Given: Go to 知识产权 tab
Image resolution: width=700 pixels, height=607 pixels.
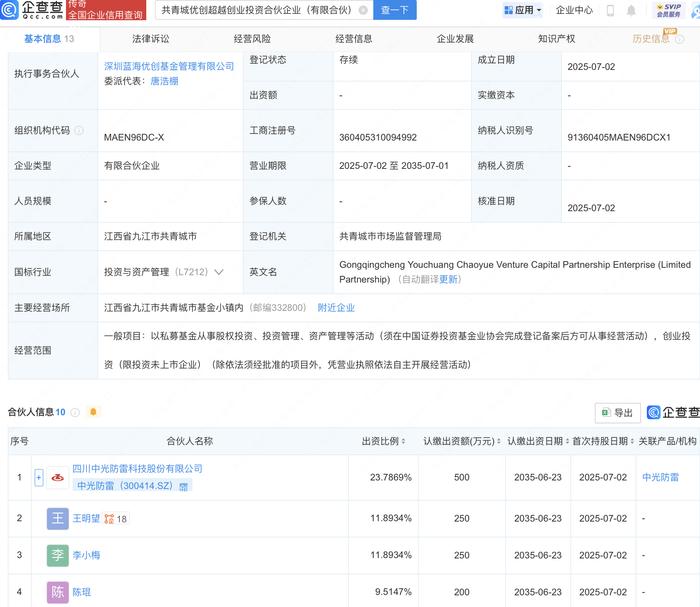Looking at the screenshot, I should click(557, 39).
